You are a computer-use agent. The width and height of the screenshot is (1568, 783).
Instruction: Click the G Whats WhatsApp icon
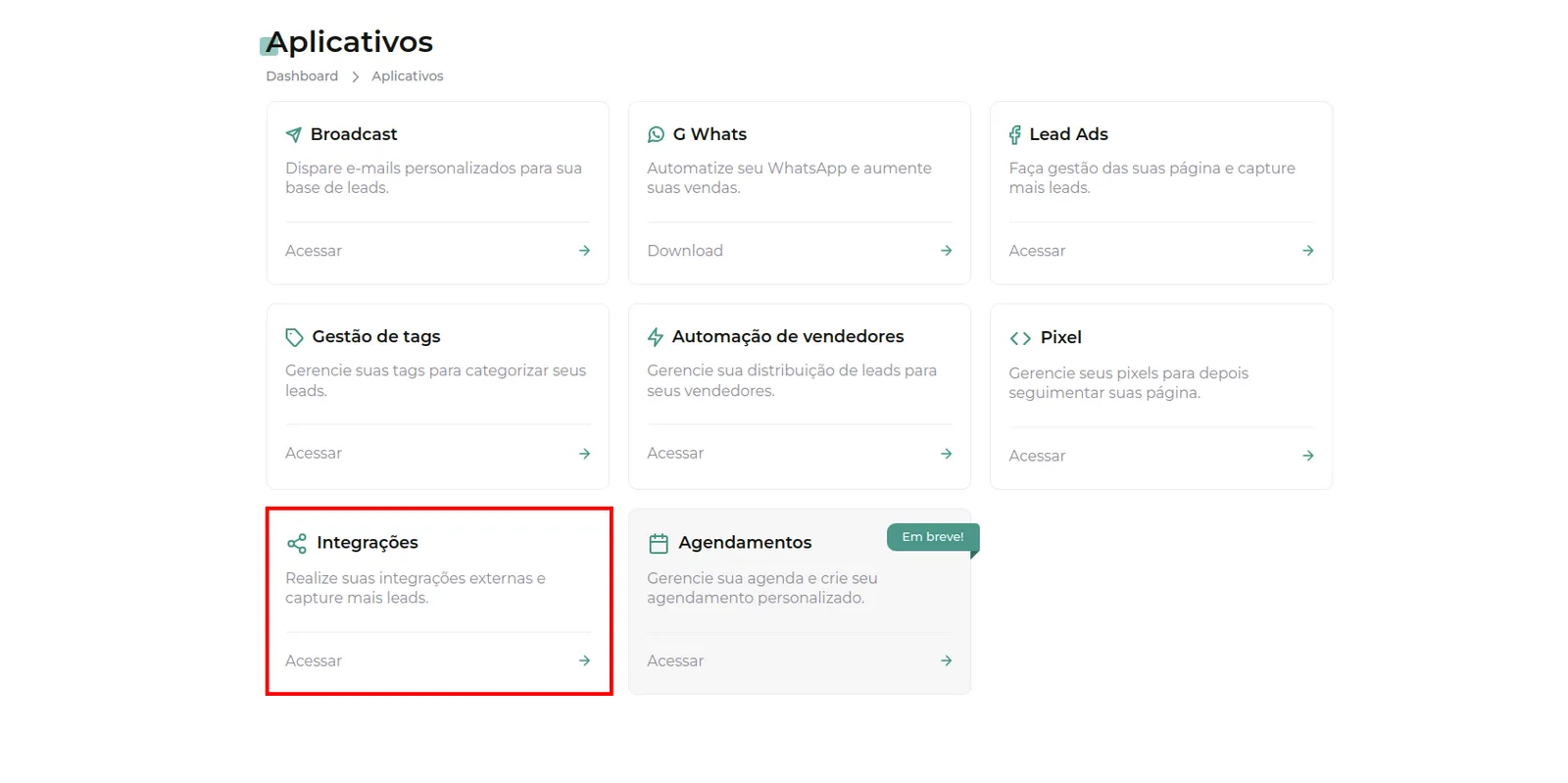(656, 134)
